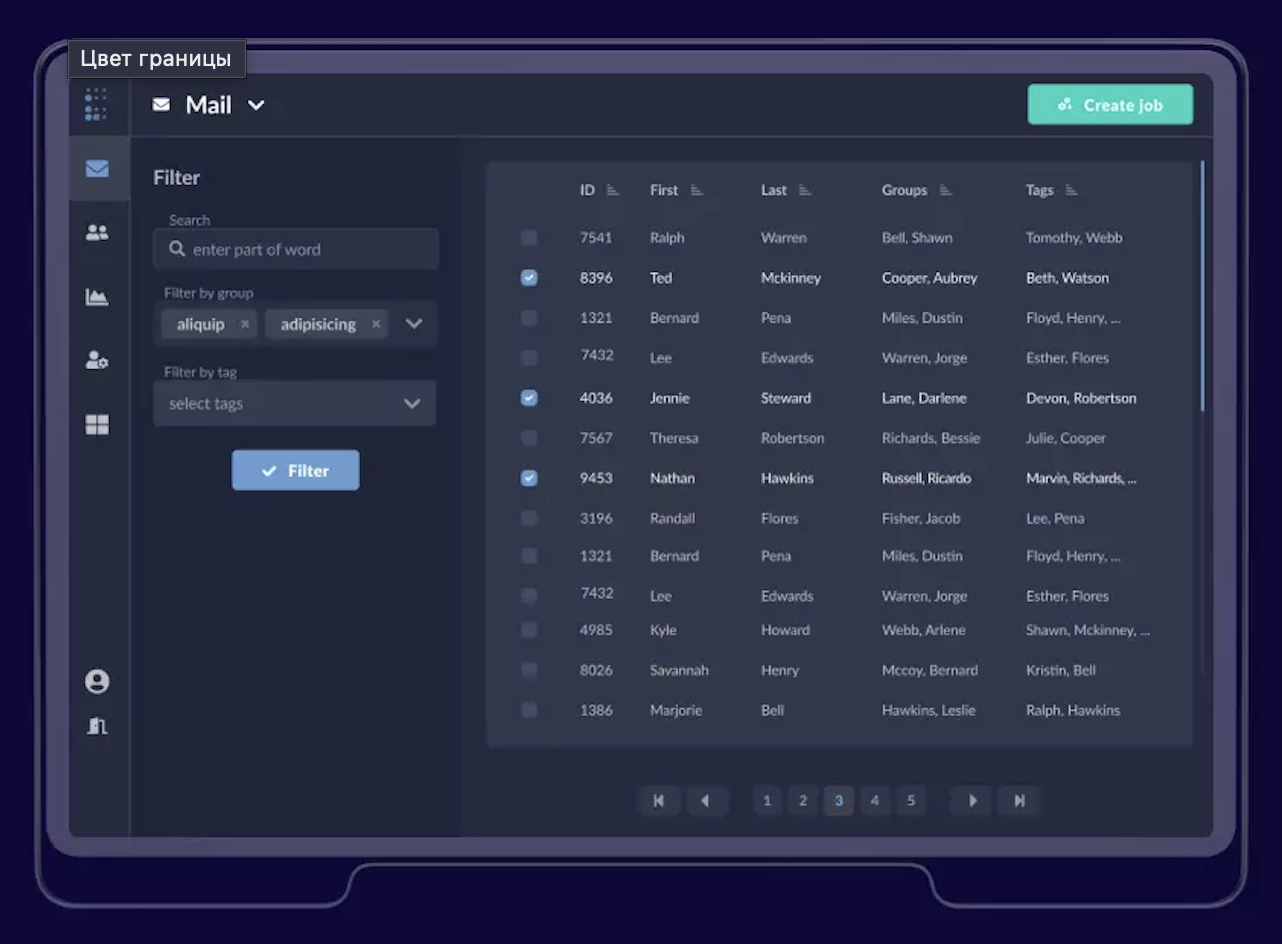
Task: Click the Russell, Ricardo groups cell
Action: point(927,478)
